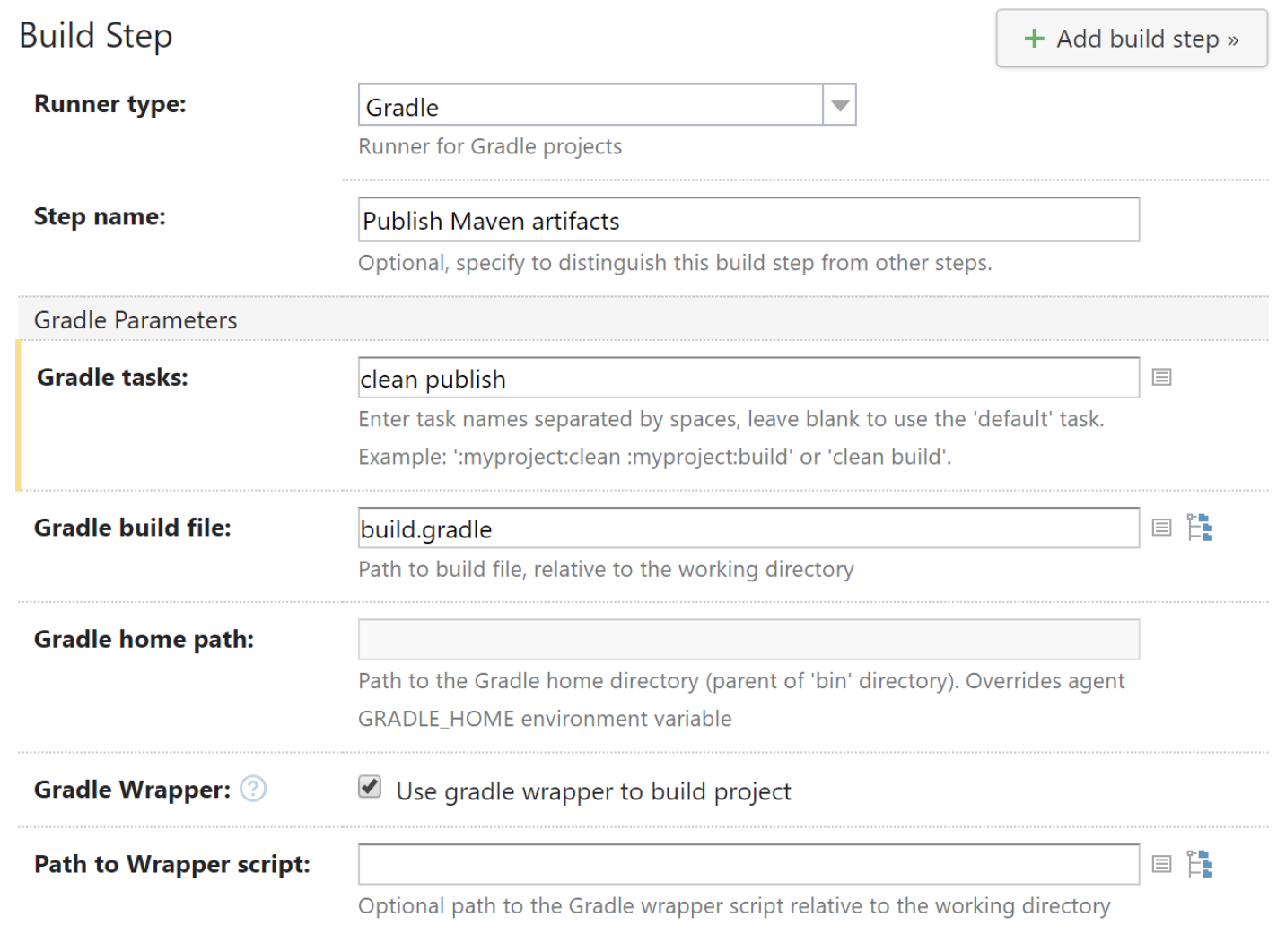Screen dimensions: 1277x952
Task: Click 'Gradle home path:' label
Action: [x=144, y=639]
